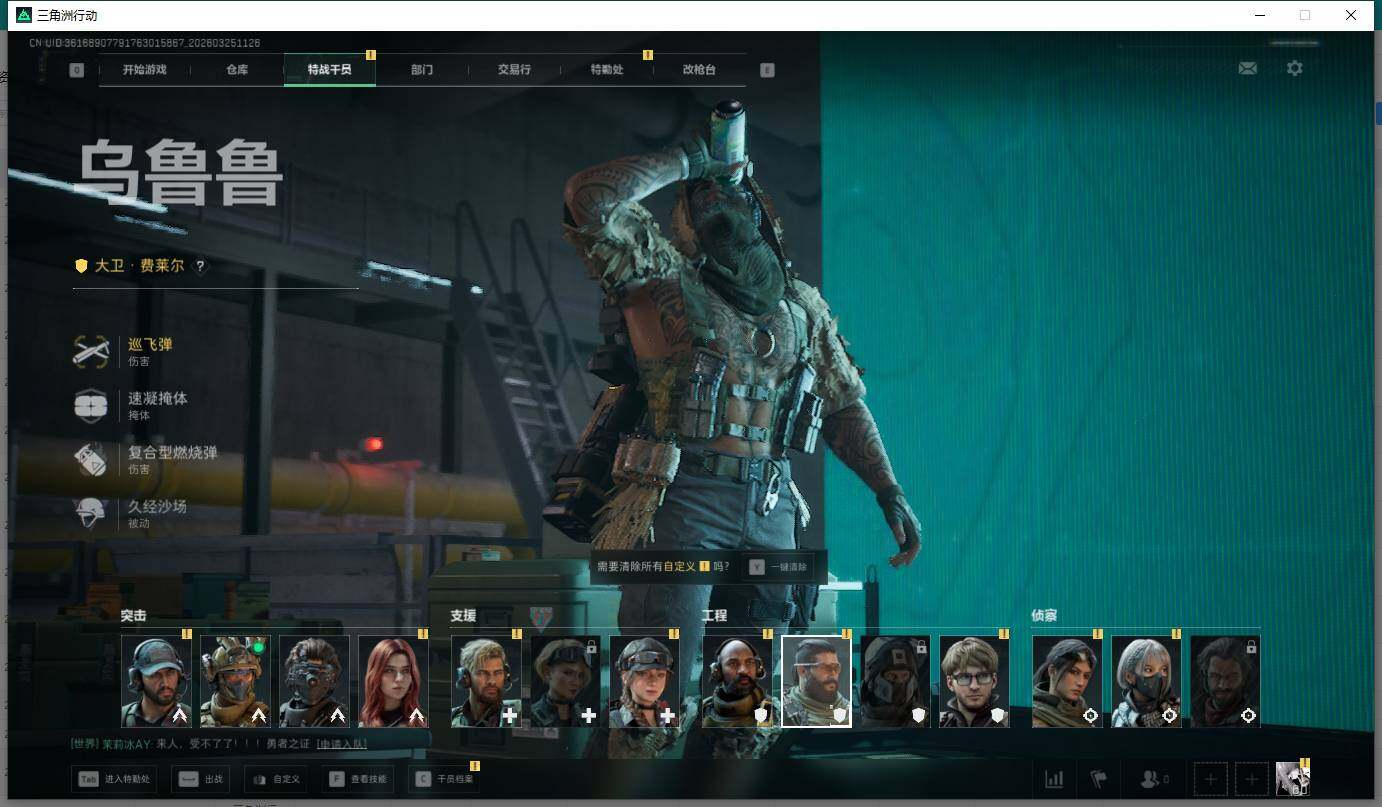Click the 申请入队 link in chat
Image resolution: width=1382 pixels, height=807 pixels.
click(x=342, y=744)
